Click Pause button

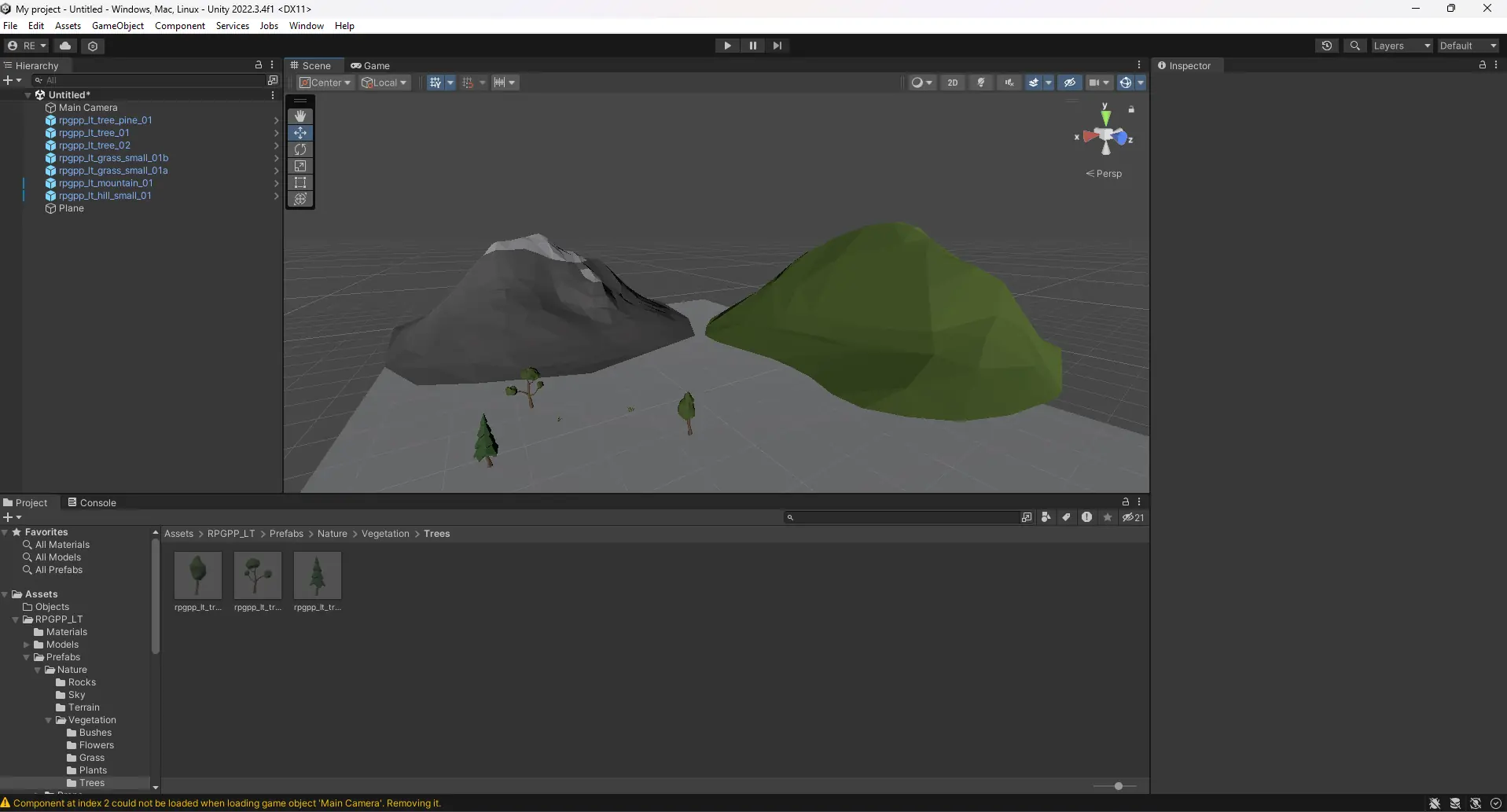(752, 46)
